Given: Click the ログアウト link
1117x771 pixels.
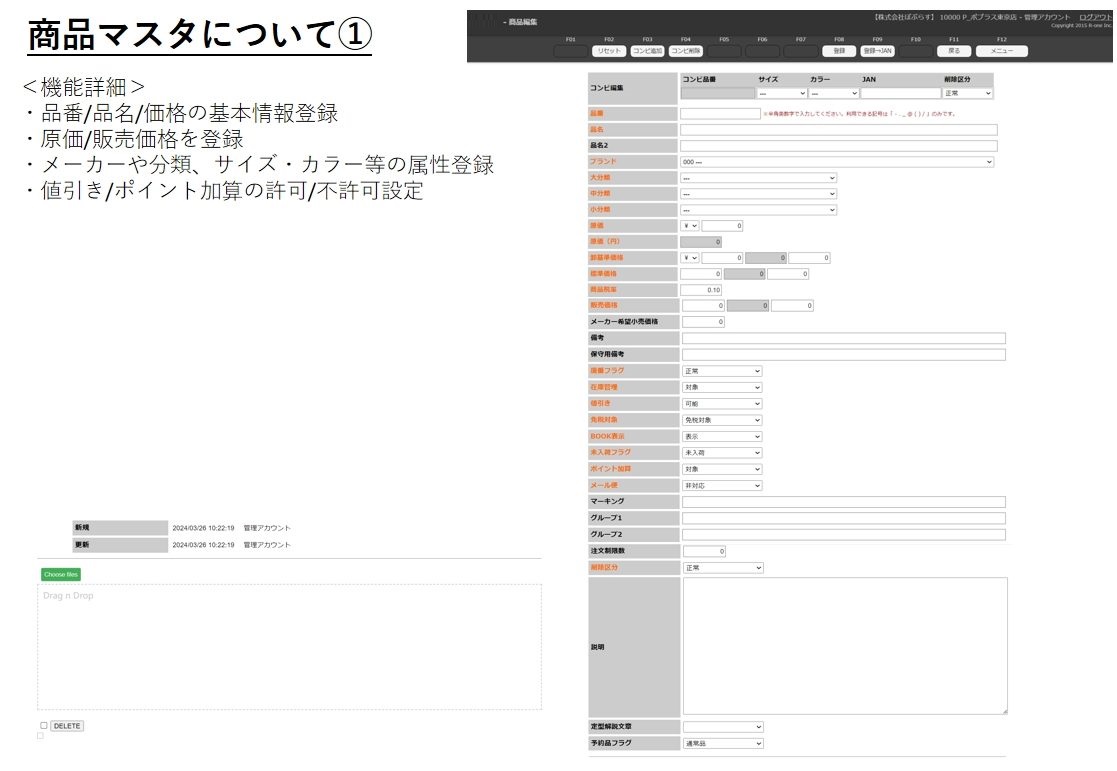Looking at the screenshot, I should coord(1095,17).
